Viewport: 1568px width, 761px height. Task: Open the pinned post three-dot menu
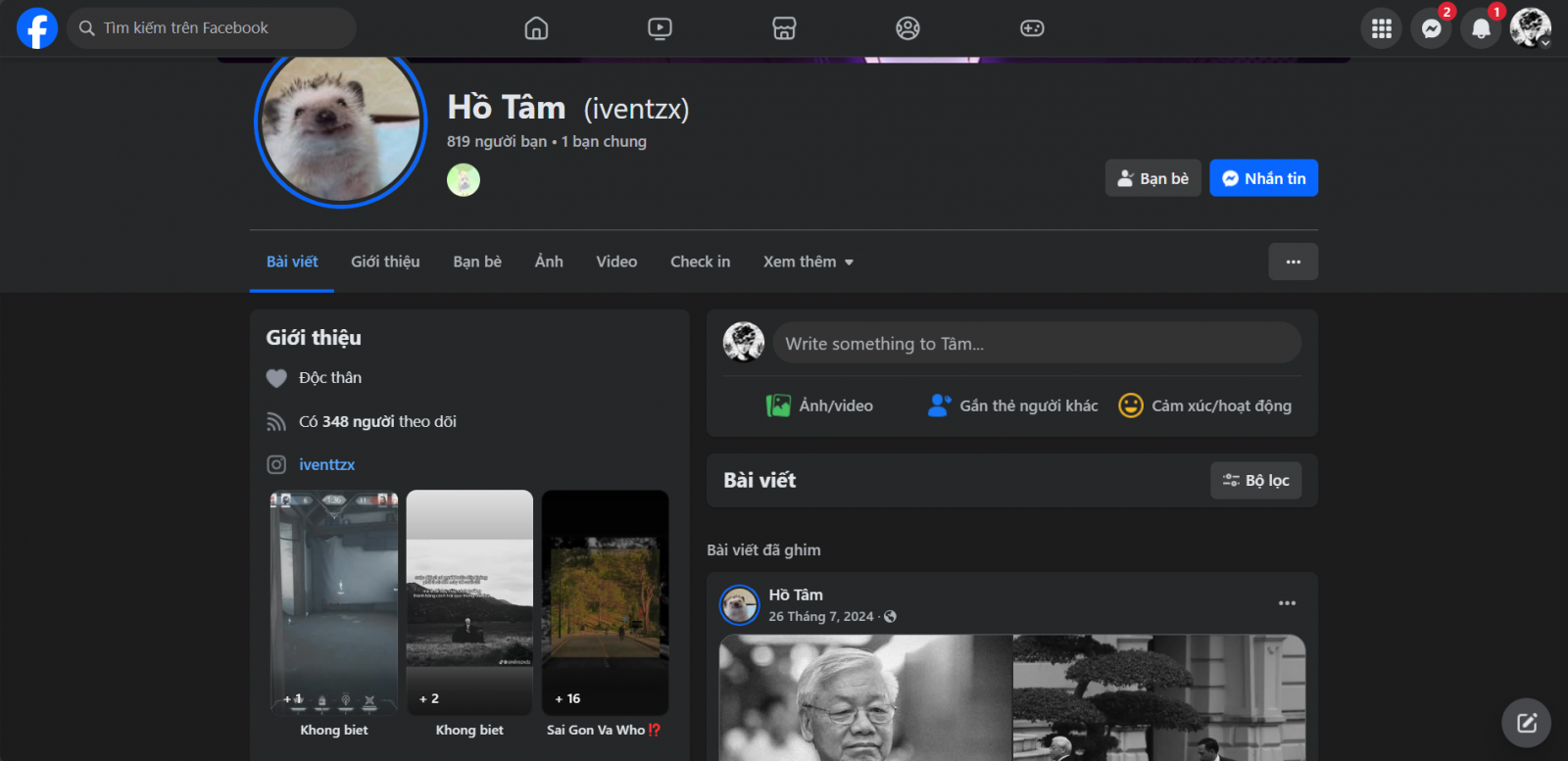1287,603
